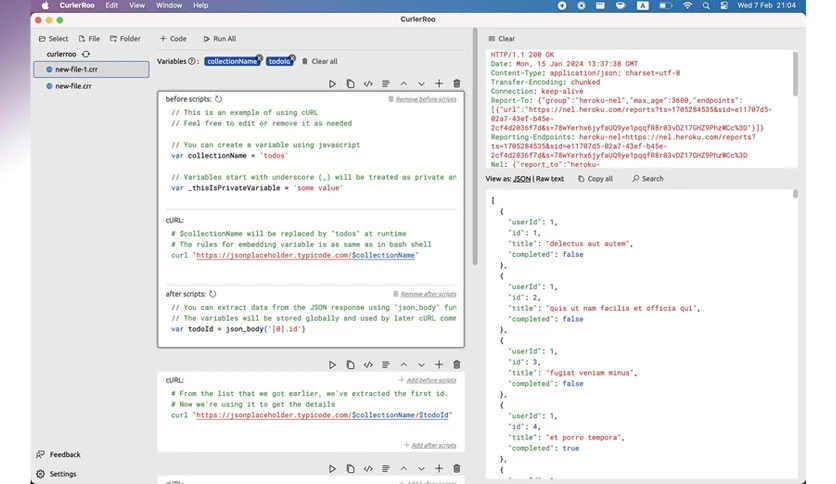Refresh the curlerroo folder sync icon
Screen dimensions: 836x484
86,54
